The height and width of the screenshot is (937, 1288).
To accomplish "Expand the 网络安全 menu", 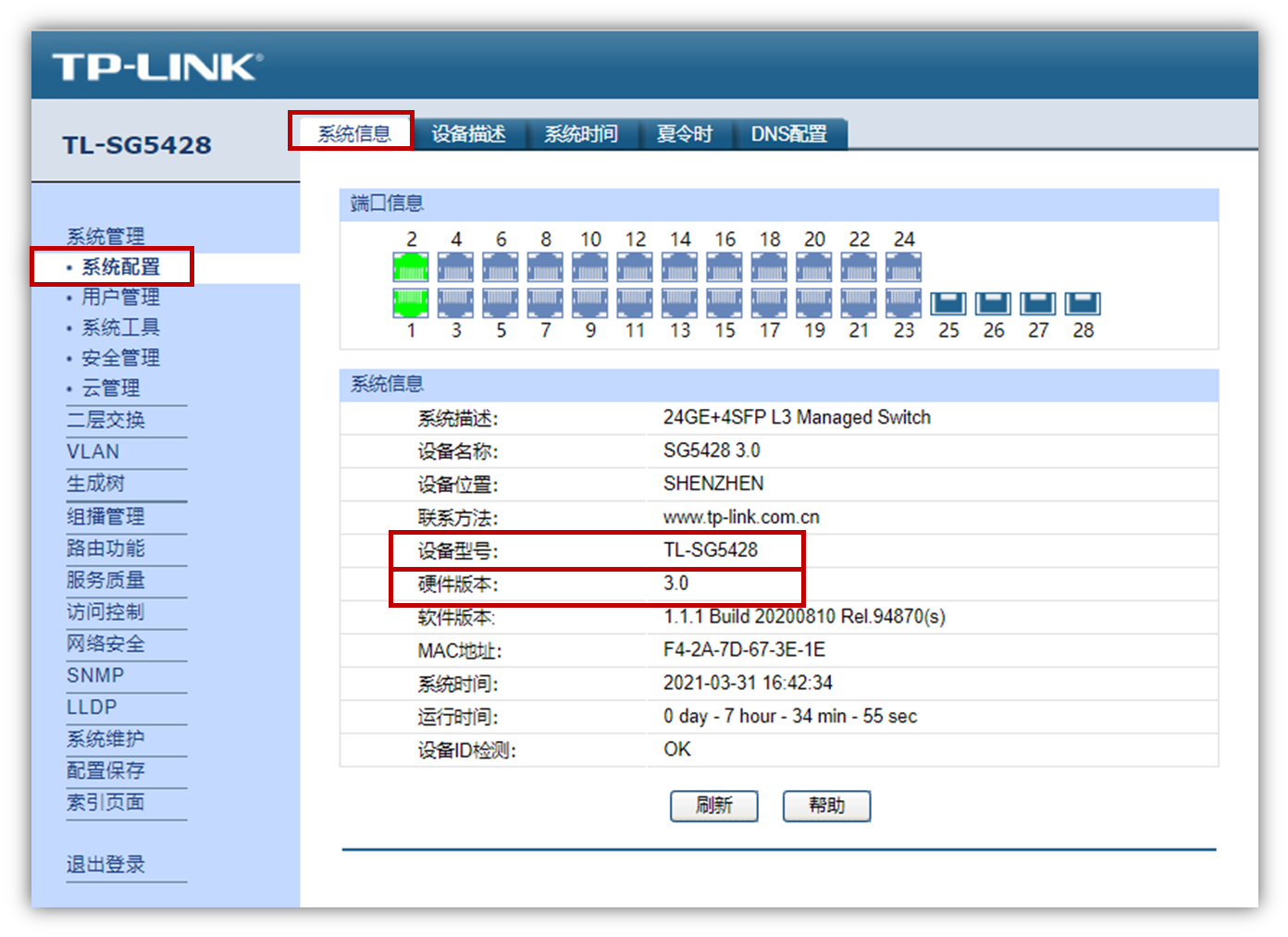I will [x=105, y=644].
